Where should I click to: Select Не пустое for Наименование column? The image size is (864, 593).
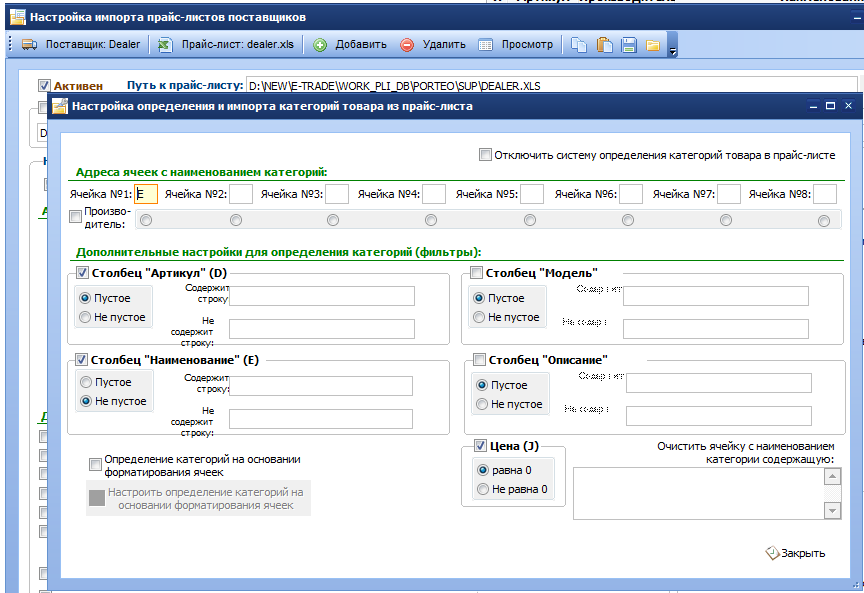pyautogui.click(x=86, y=401)
